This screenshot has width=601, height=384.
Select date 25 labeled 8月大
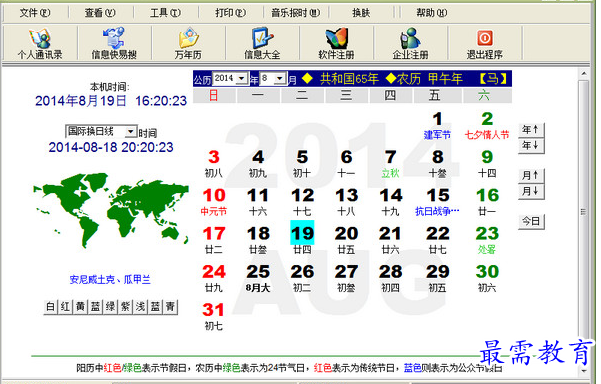[258, 279]
